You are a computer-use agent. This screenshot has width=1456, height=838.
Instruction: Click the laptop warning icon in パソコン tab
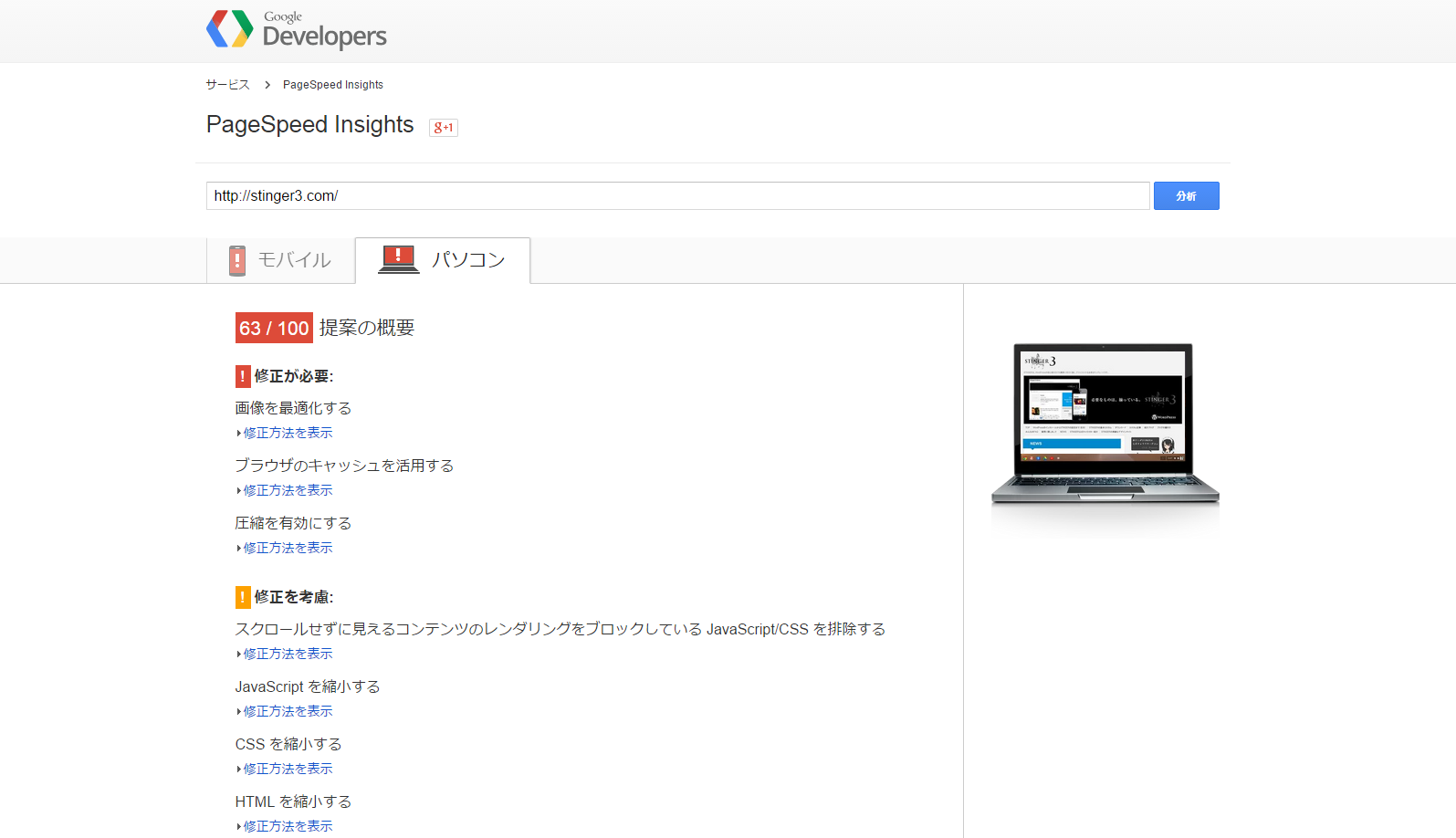(x=399, y=259)
